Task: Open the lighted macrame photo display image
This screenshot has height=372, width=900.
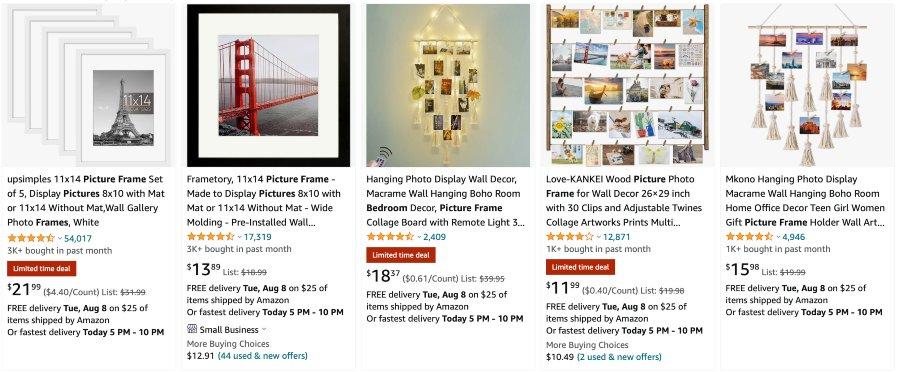Action: 448,85
